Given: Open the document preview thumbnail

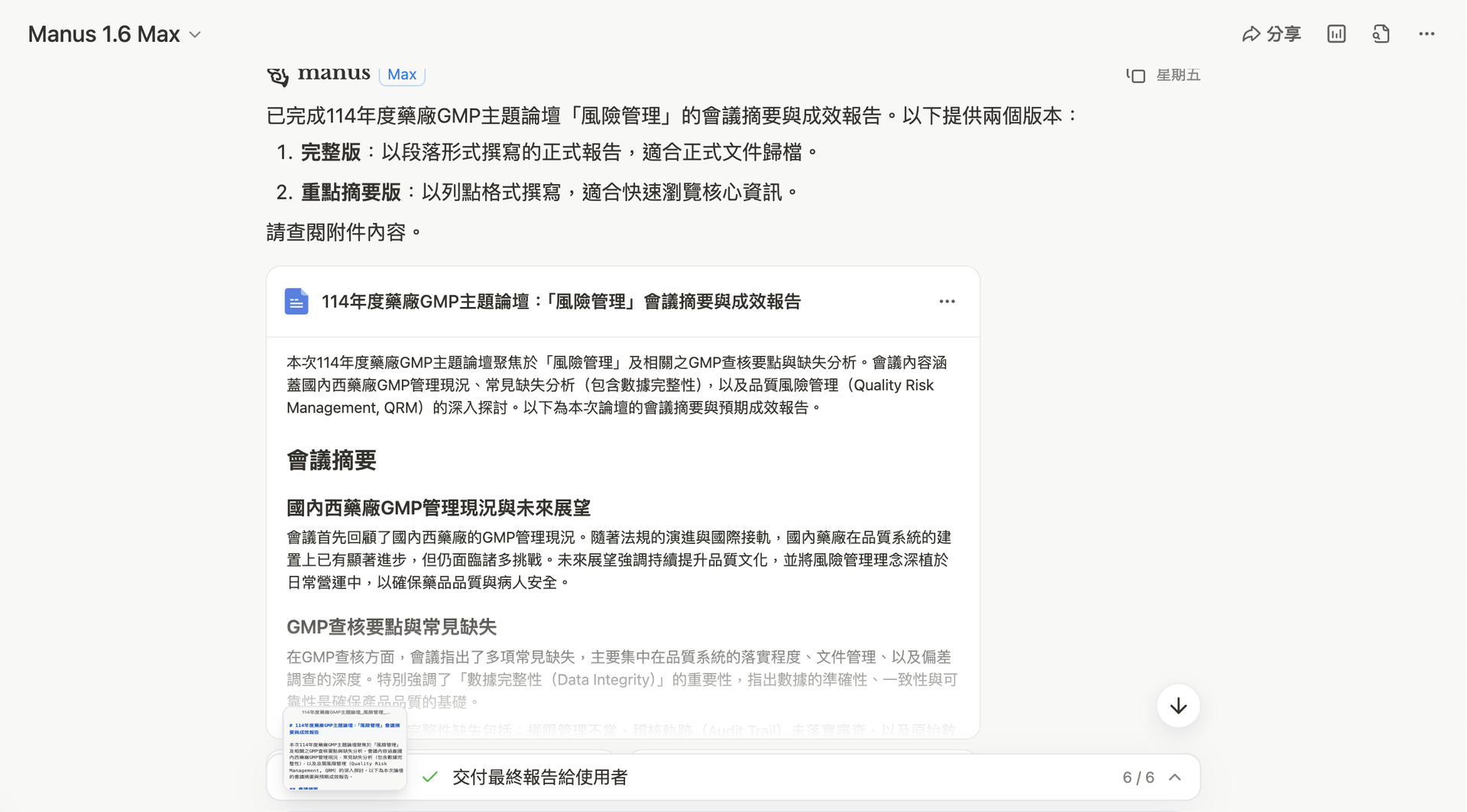Looking at the screenshot, I should click(345, 748).
